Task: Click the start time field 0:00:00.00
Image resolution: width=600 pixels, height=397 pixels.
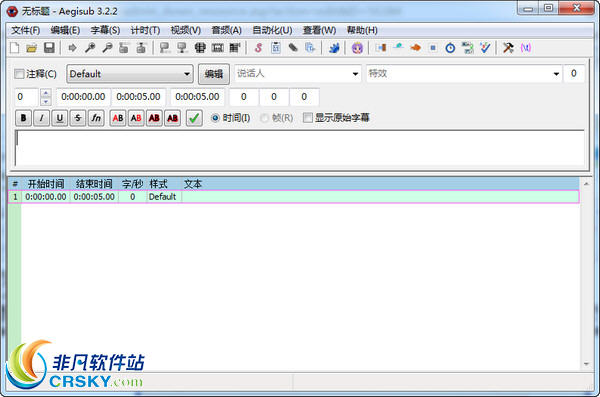Action: tap(83, 97)
